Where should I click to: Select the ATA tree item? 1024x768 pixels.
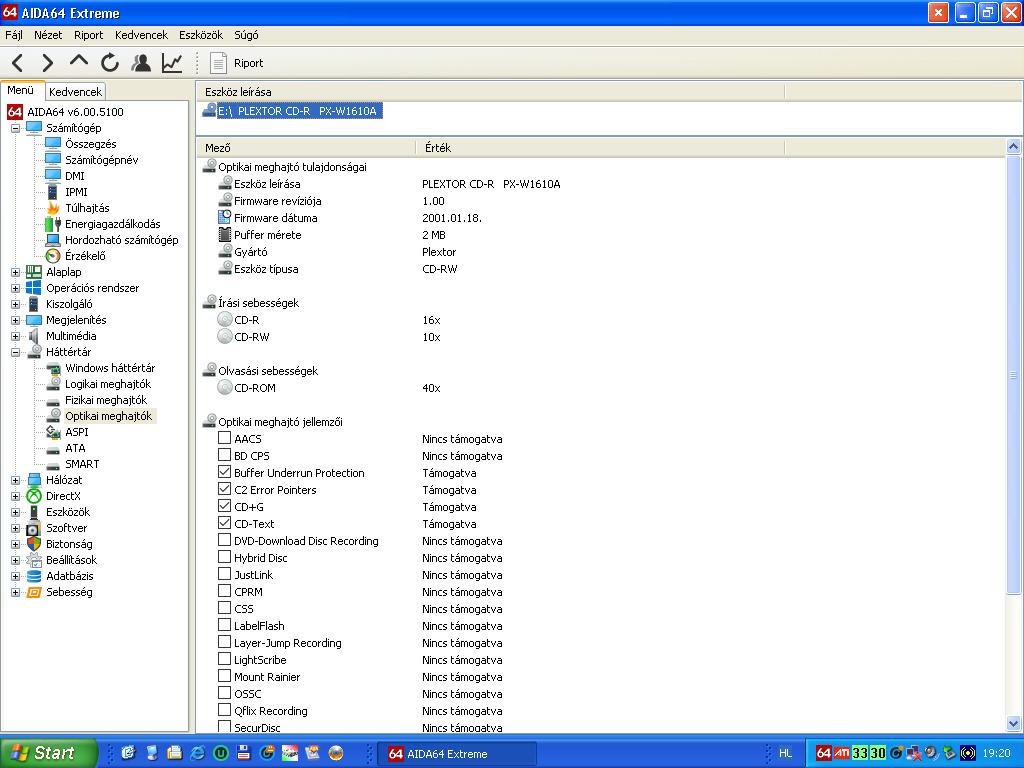75,448
